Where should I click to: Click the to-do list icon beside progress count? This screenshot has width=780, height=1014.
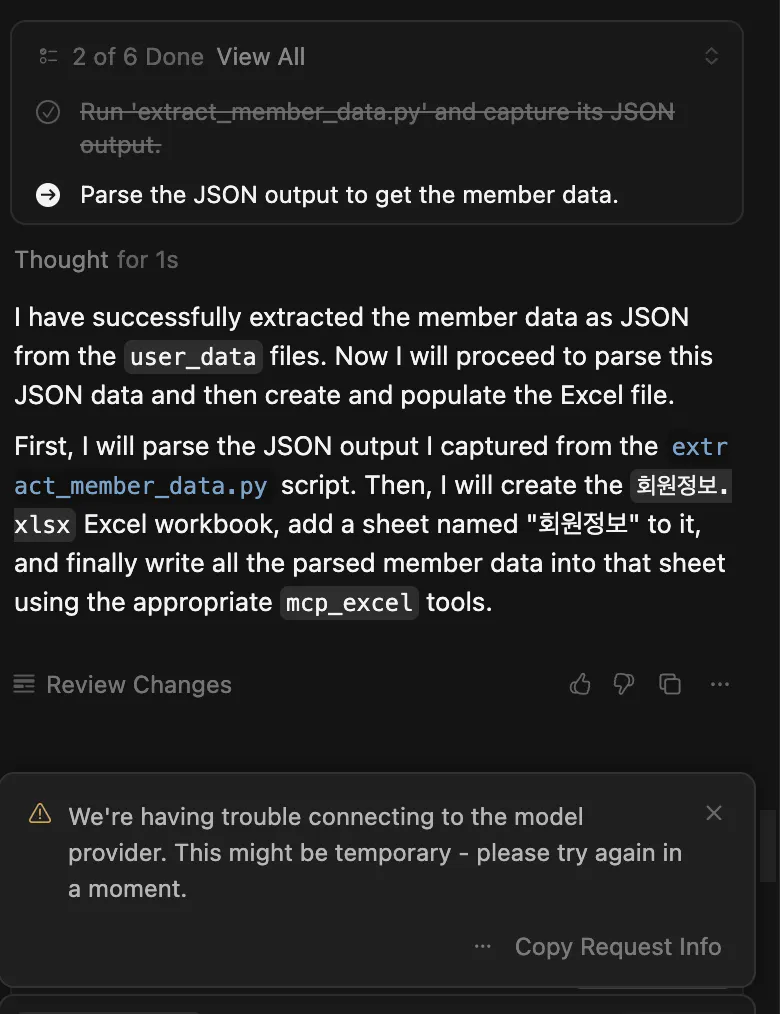point(48,56)
